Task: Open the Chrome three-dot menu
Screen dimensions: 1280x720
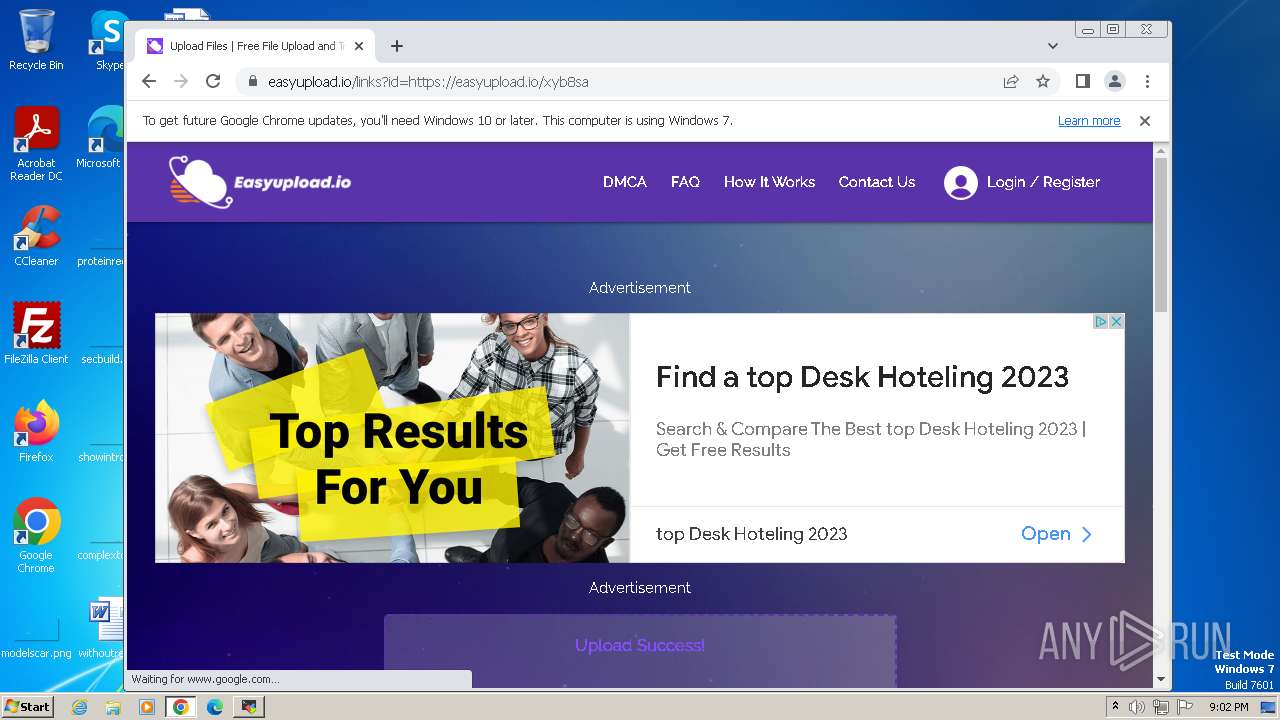Action: [1147, 82]
